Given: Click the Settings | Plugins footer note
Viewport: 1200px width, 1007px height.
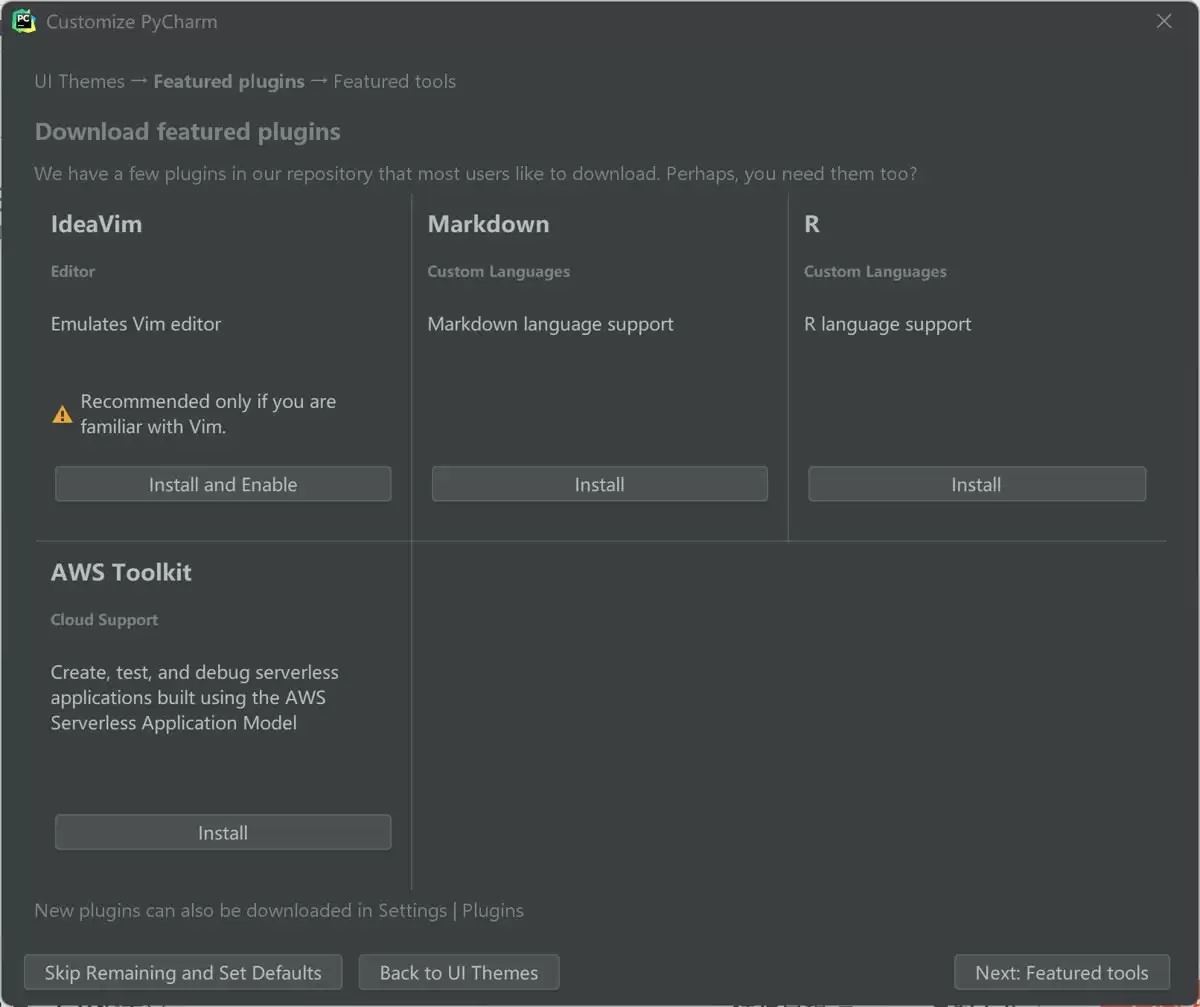Looking at the screenshot, I should click(279, 910).
